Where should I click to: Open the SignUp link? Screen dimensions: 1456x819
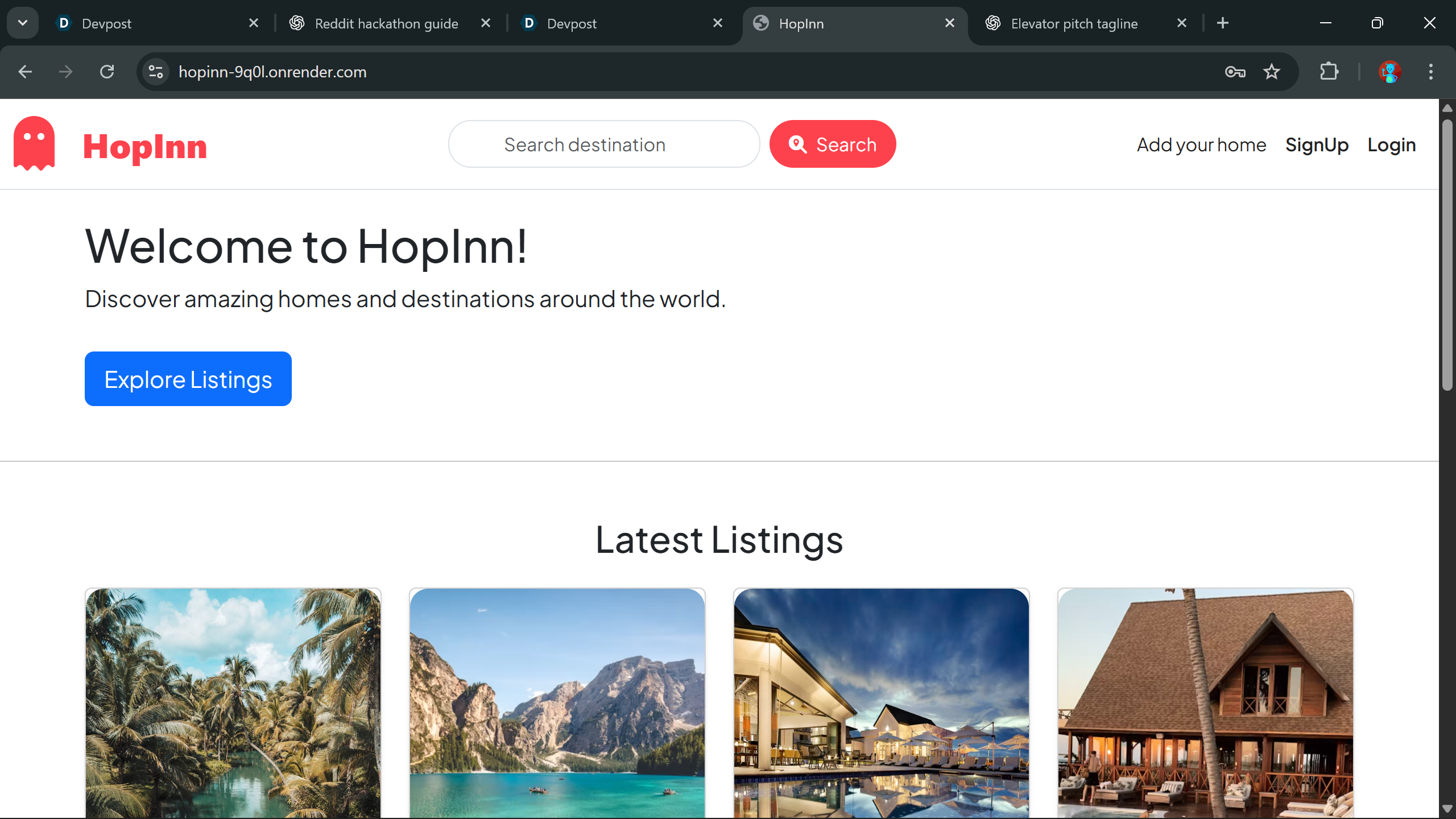[x=1317, y=144]
